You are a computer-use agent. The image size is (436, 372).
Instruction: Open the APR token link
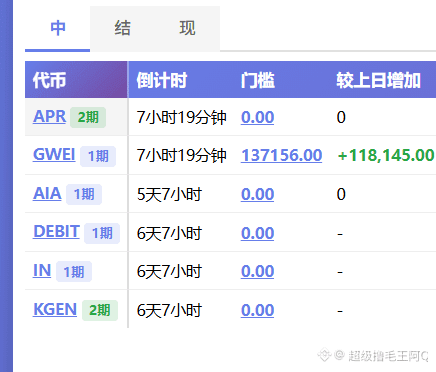tap(50, 117)
